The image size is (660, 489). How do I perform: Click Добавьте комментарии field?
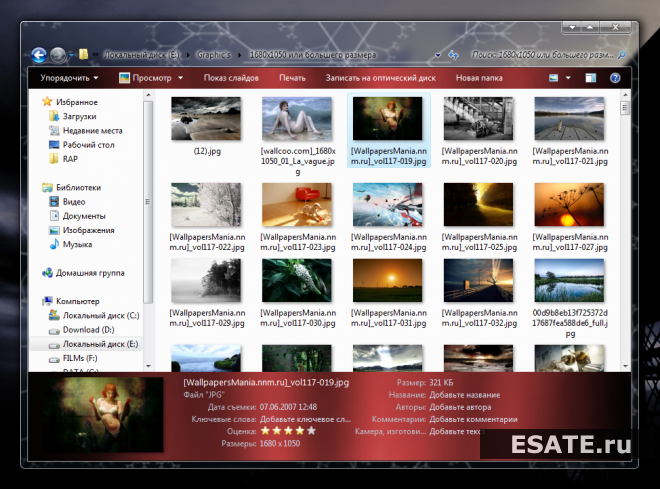pos(473,419)
